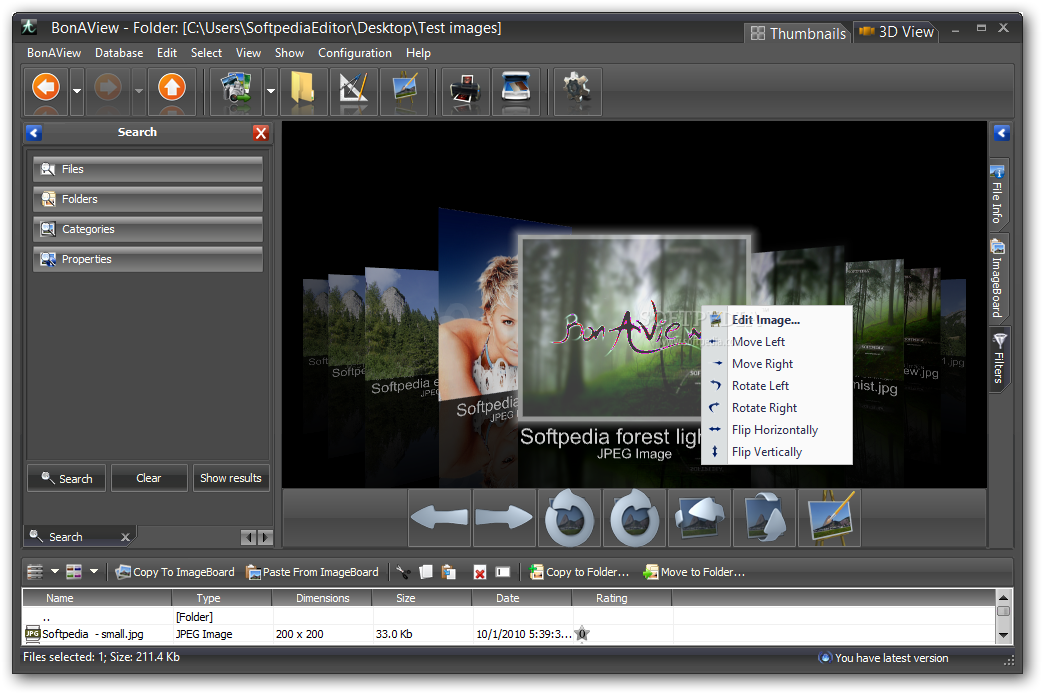Switch to the 3D View tab
This screenshot has width=1043, height=694.
tap(896, 32)
